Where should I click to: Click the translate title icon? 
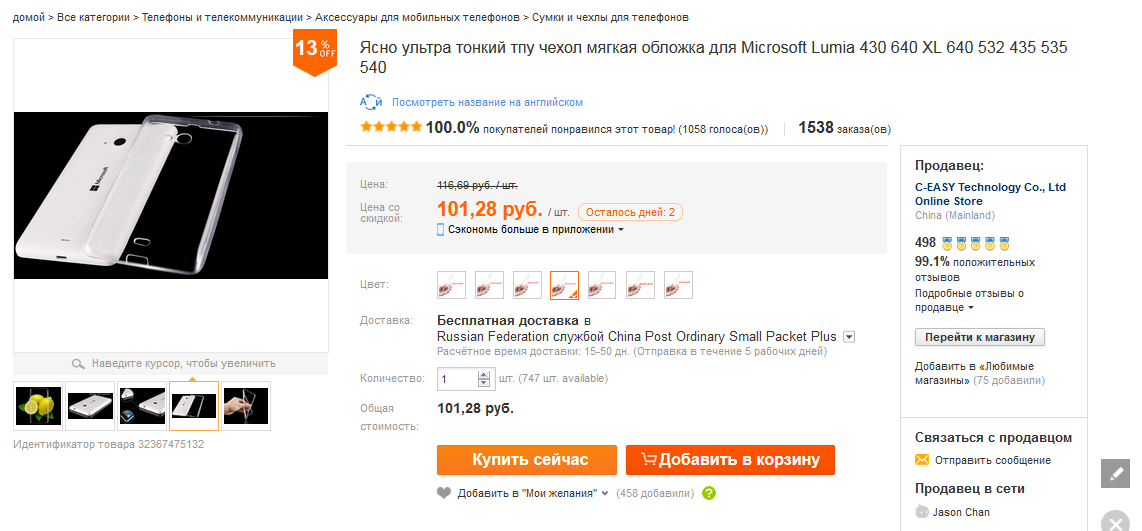click(x=371, y=102)
